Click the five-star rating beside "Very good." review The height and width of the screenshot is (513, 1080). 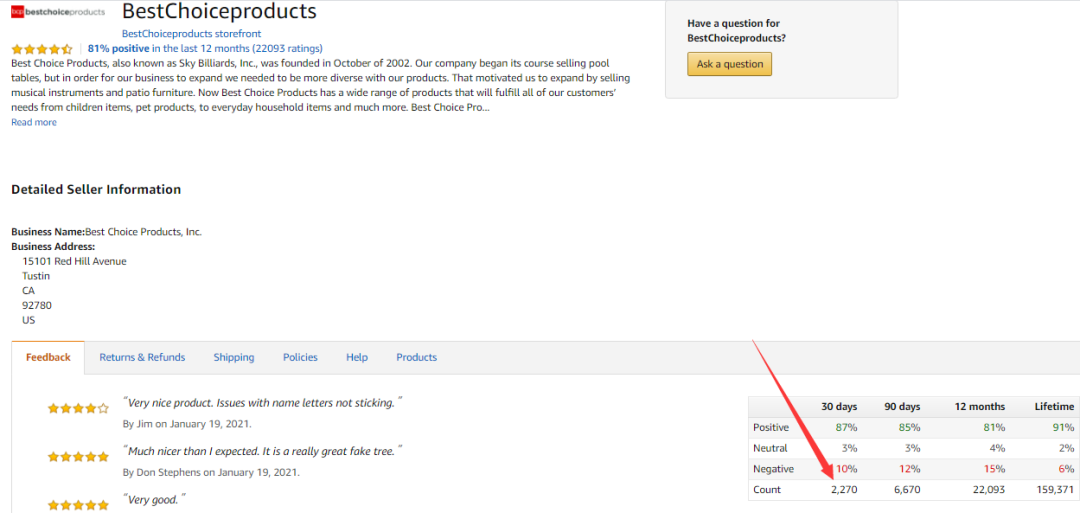[x=78, y=505]
